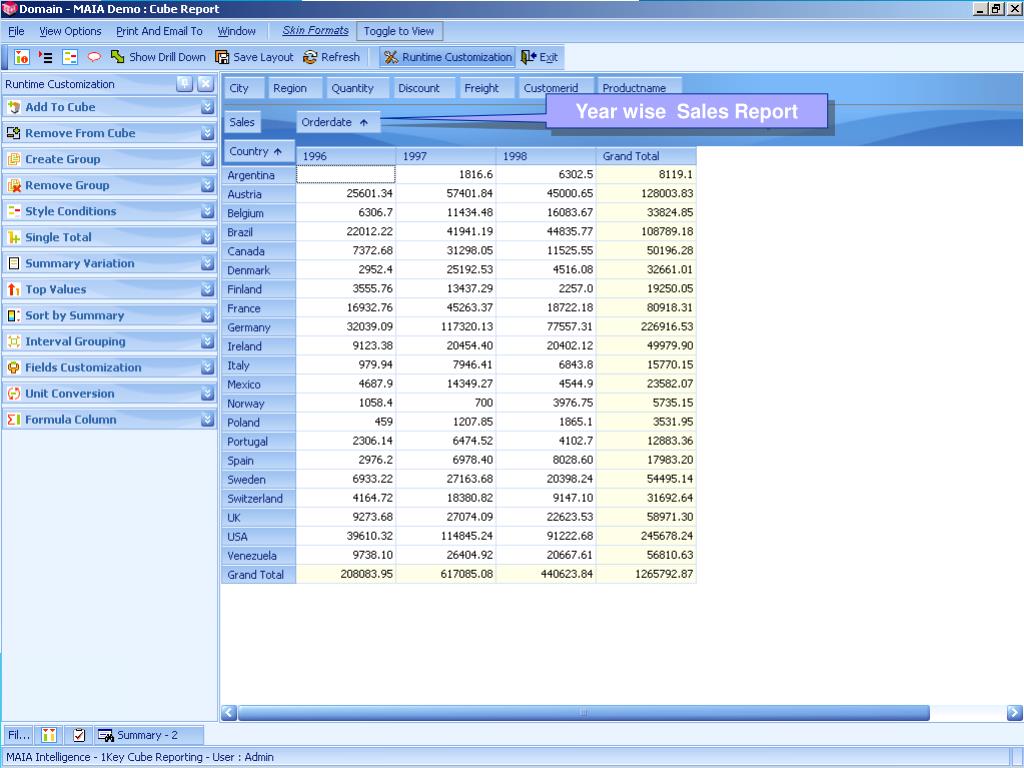The image size is (1024, 768).
Task: Click the Skin Formats link
Action: click(x=315, y=31)
